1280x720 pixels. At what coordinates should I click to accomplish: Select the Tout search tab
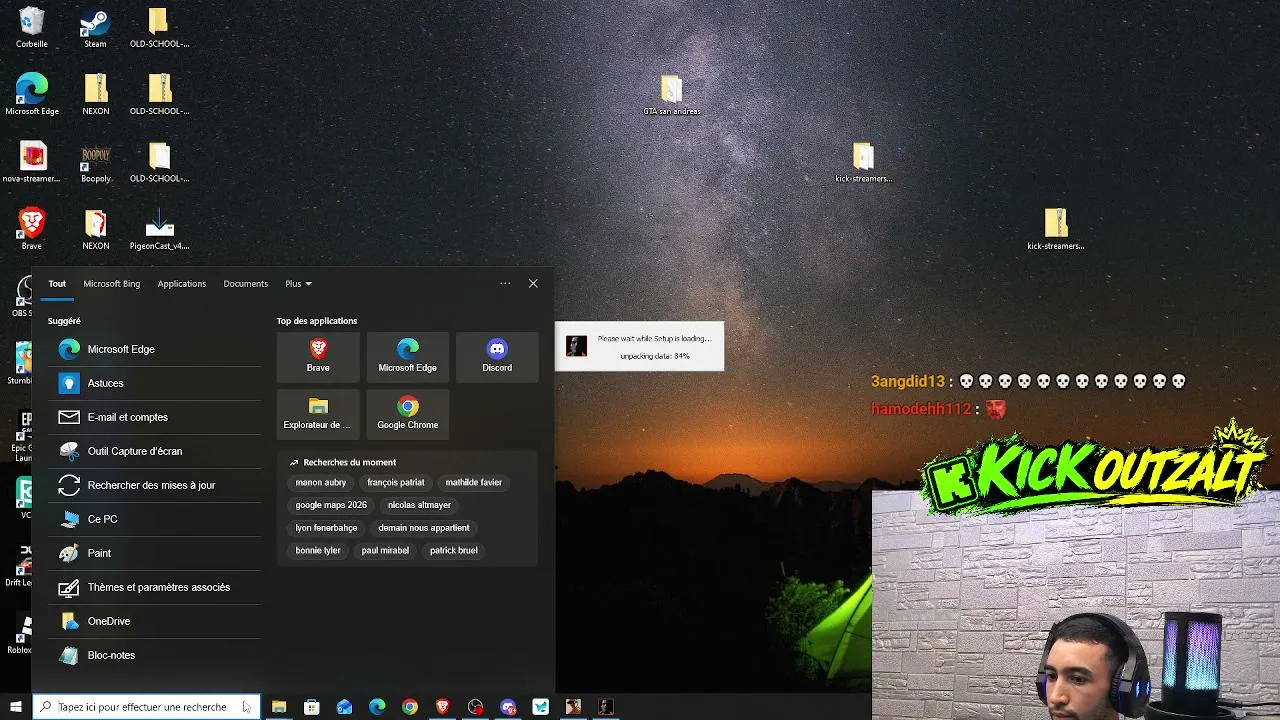(57, 284)
